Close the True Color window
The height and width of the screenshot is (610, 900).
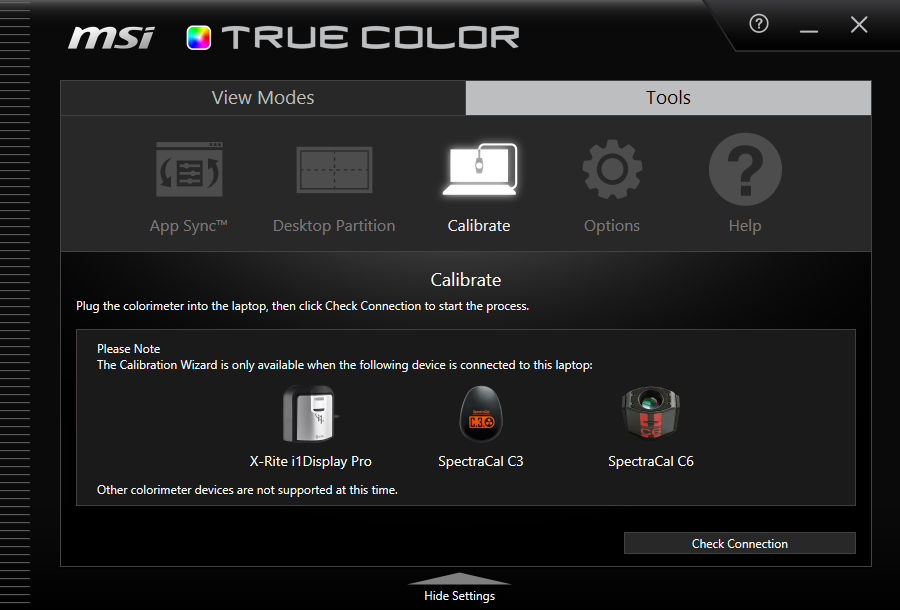click(x=859, y=25)
